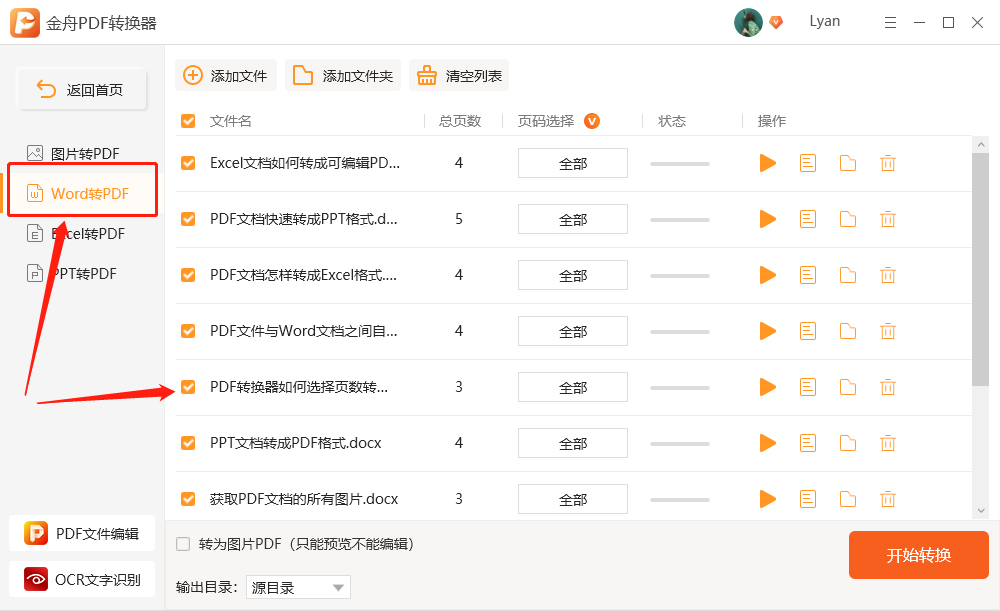The height and width of the screenshot is (611, 1000).
Task: Click 返回首页 button
Action: (82, 89)
